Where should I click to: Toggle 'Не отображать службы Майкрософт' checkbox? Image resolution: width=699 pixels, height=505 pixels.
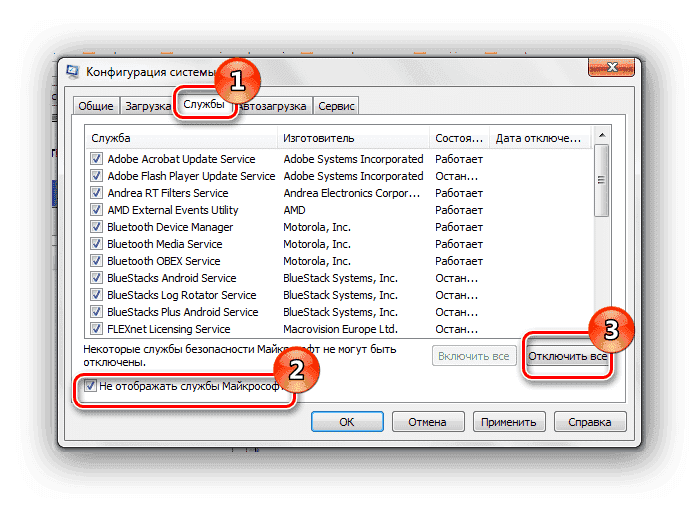tap(91, 385)
